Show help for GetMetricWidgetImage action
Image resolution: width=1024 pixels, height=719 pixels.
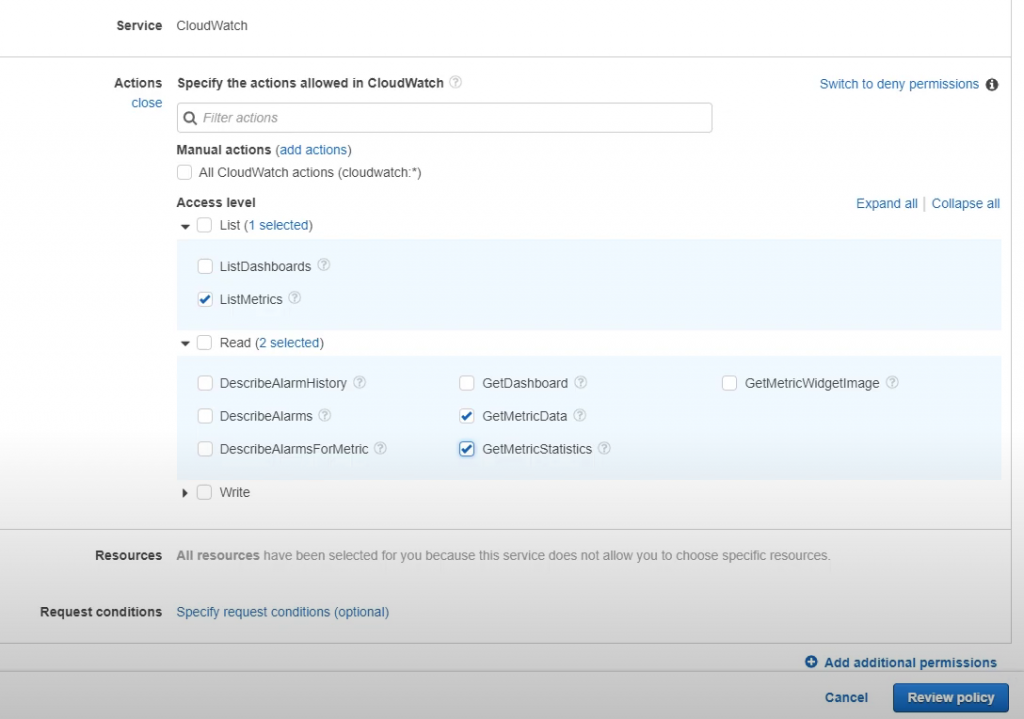coord(892,382)
